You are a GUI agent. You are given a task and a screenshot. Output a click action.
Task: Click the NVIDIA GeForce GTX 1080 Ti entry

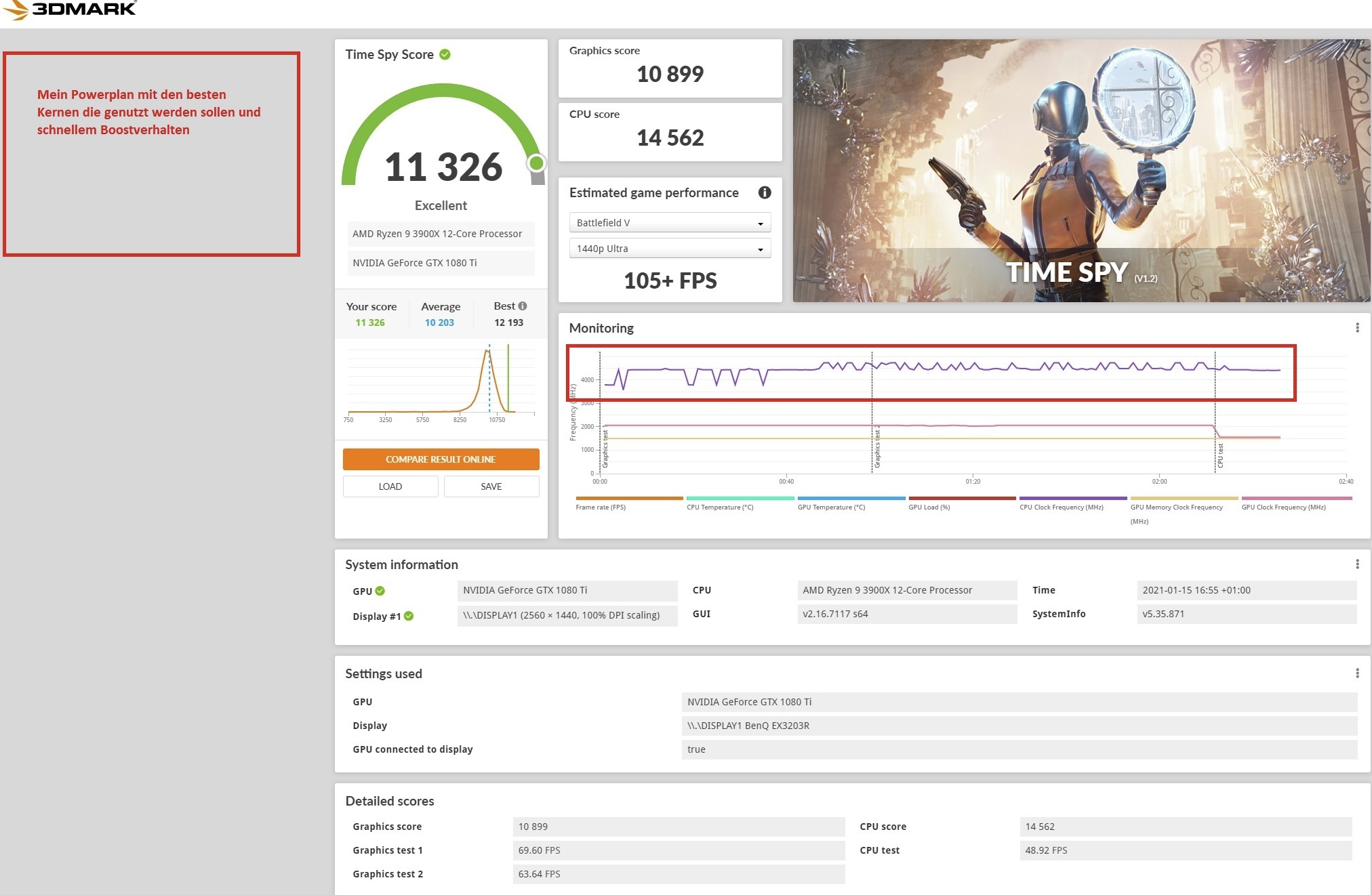(x=441, y=263)
